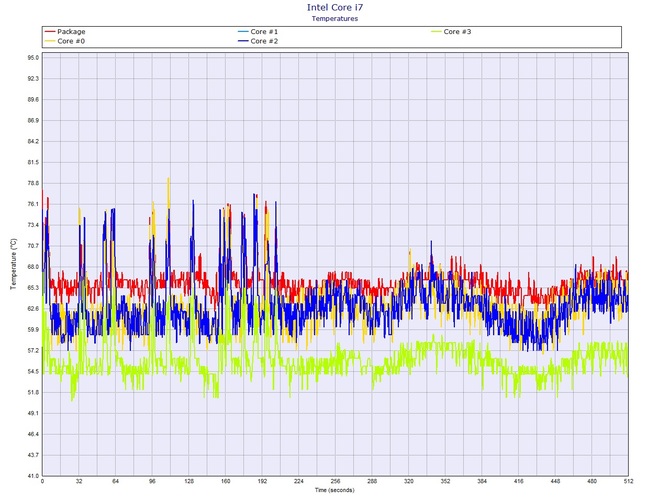Click the 128 x-axis tick label
This screenshot has width=670, height=502.
point(189,481)
